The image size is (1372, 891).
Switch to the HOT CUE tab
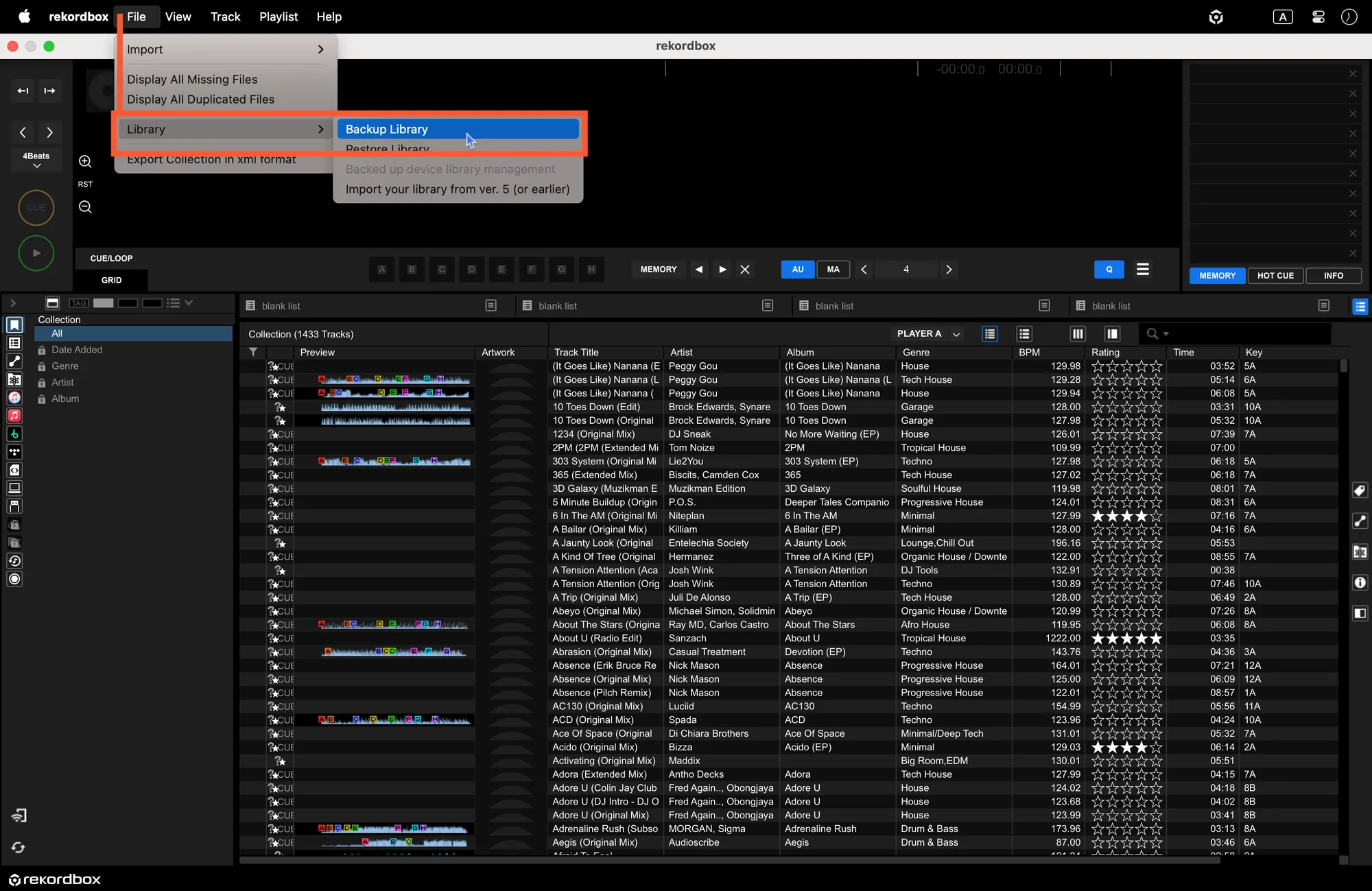1275,276
